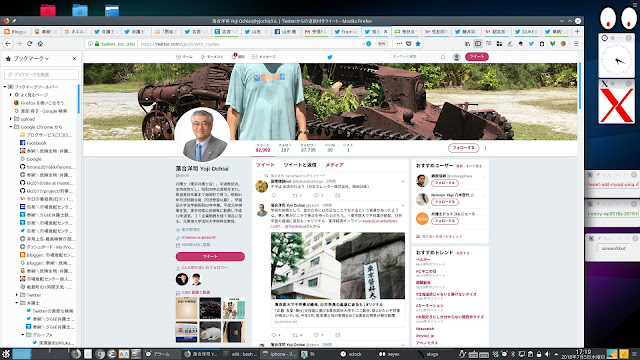Open the ベルギー trending topic
640x360 pixels.
pyautogui.click(x=423, y=260)
